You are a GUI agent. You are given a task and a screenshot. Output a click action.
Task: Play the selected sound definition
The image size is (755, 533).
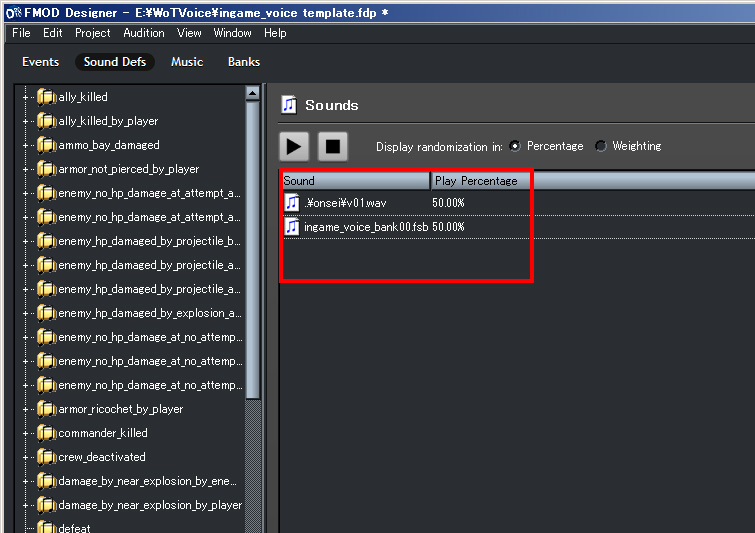coord(294,146)
